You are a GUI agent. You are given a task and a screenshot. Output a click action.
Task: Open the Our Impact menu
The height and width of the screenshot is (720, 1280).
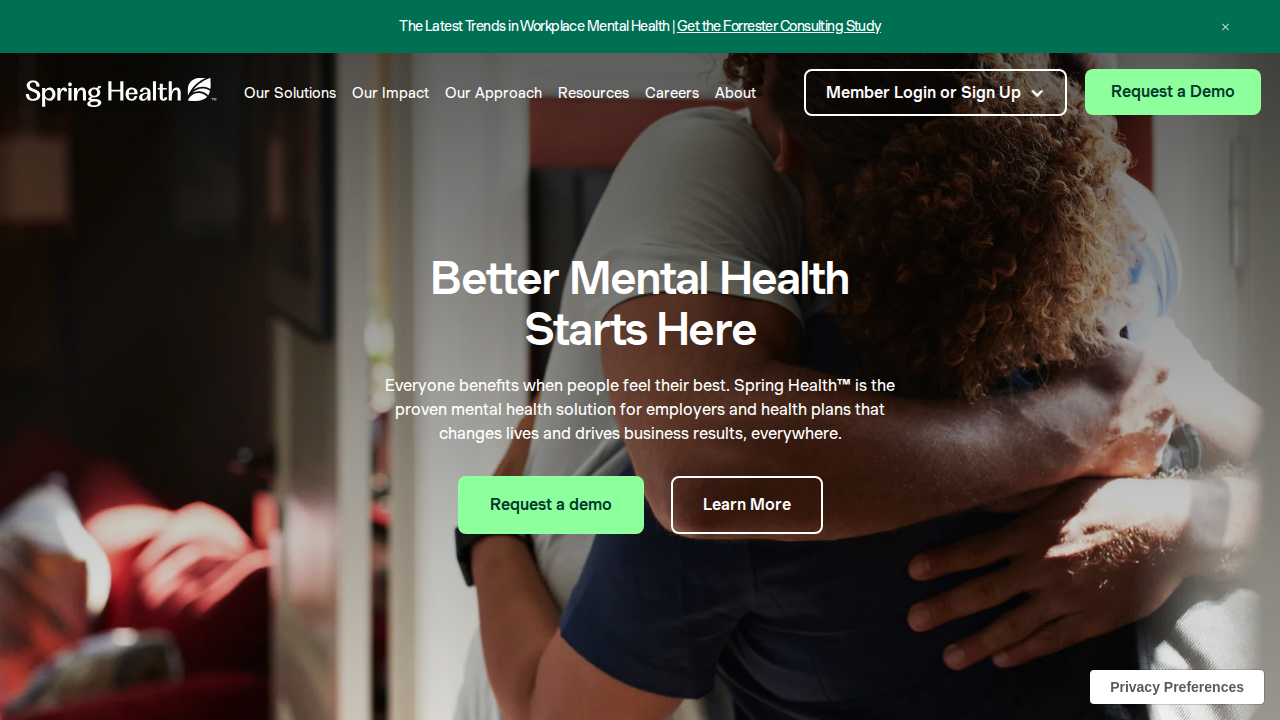tap(390, 92)
